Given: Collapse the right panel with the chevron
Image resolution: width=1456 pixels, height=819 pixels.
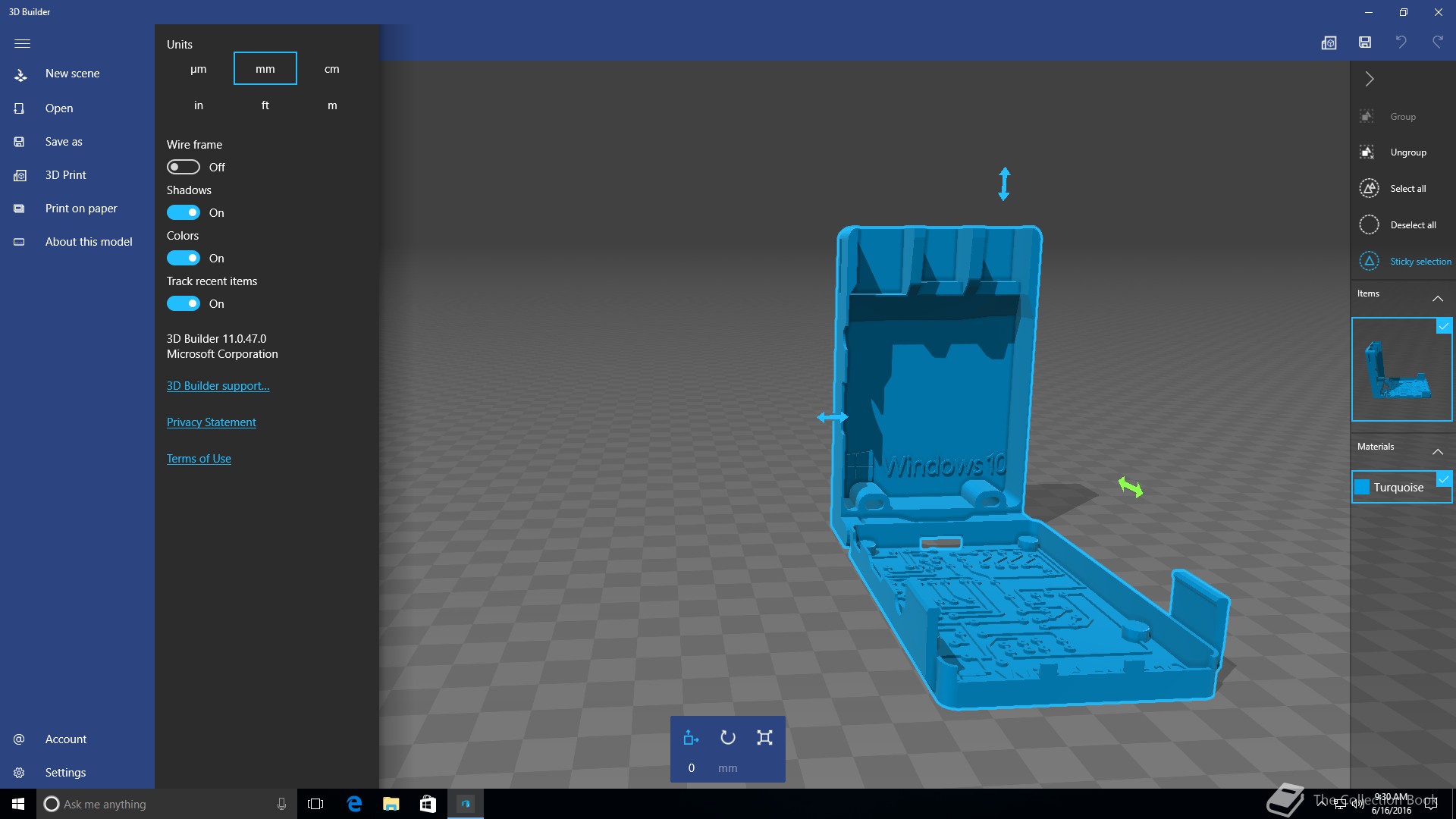Looking at the screenshot, I should (x=1370, y=79).
